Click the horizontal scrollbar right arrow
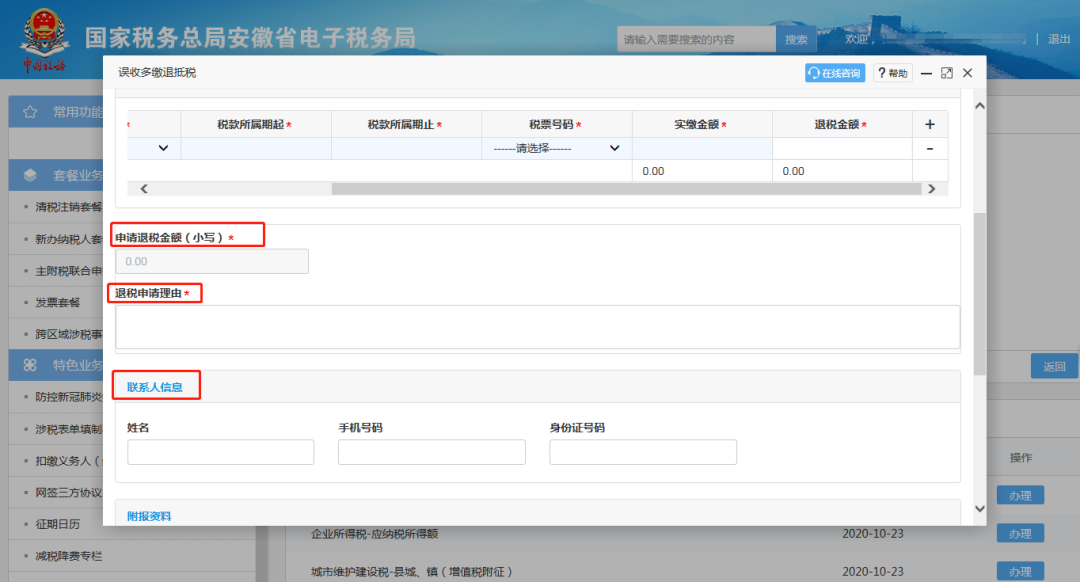Screen dimensions: 1080x582 [931, 188]
